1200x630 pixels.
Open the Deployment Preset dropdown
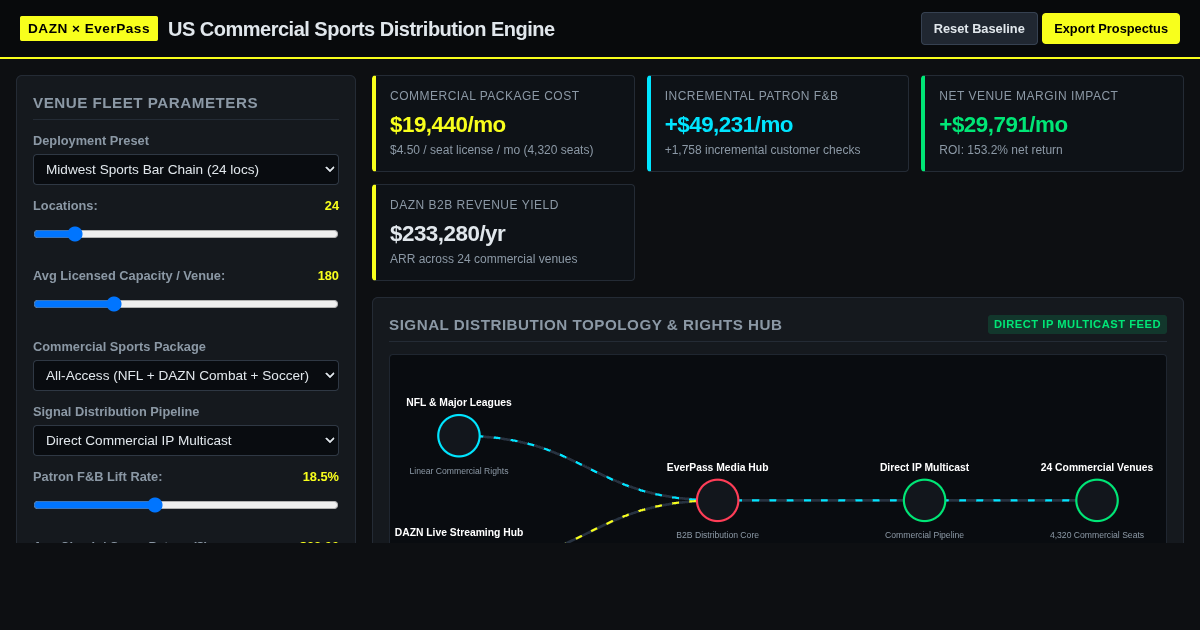[x=186, y=169]
